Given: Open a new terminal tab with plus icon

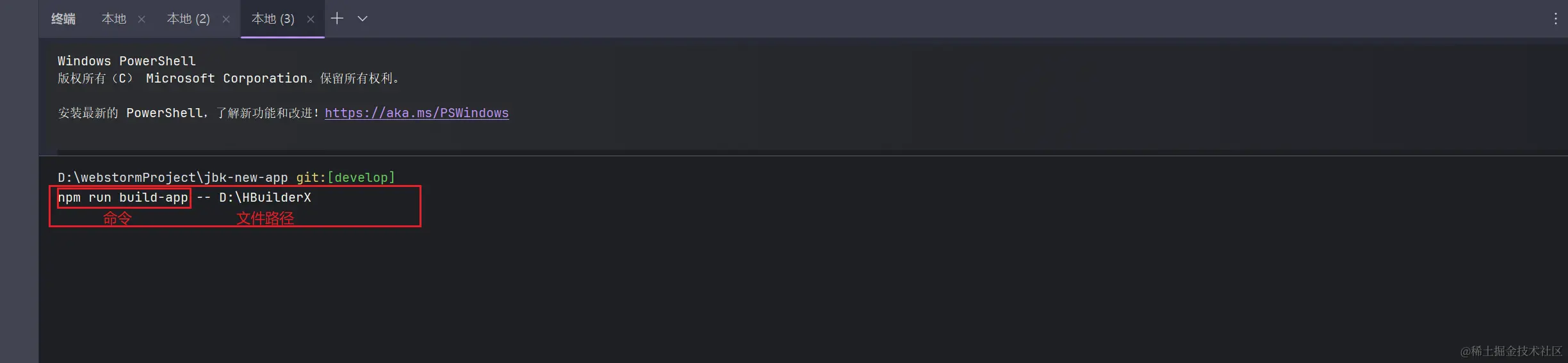Looking at the screenshot, I should click(337, 19).
